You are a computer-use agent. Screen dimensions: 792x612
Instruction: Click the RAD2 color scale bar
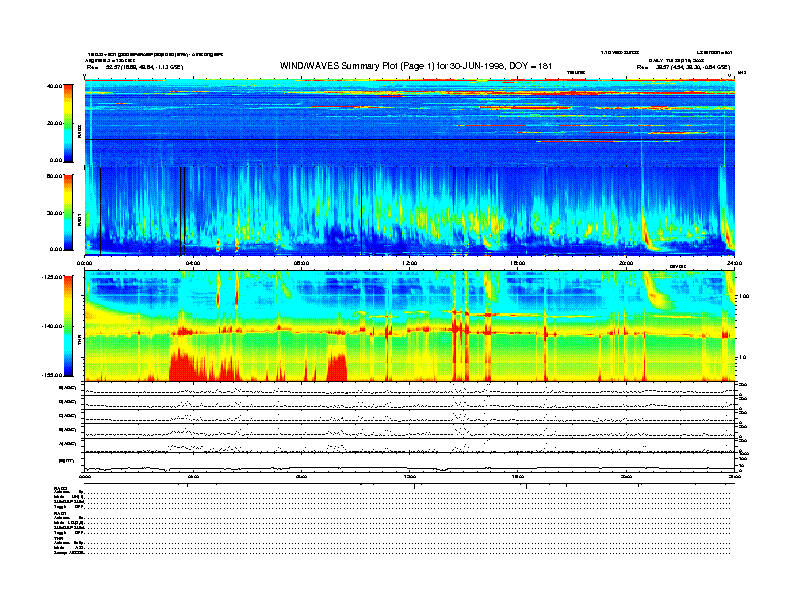click(68, 123)
